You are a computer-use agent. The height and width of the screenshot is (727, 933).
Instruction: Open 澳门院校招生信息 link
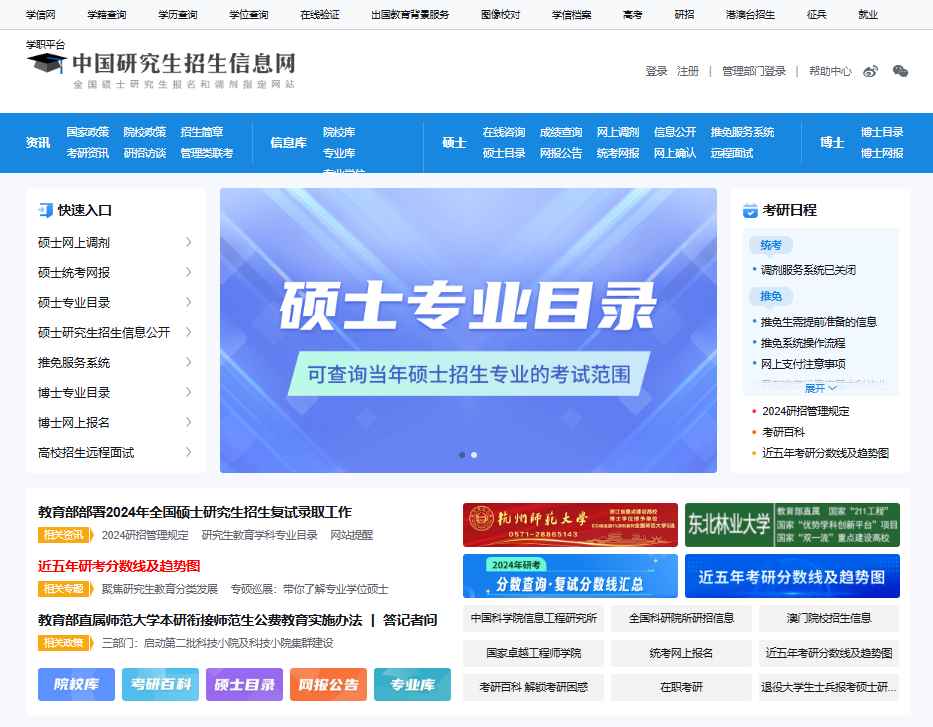click(x=829, y=619)
